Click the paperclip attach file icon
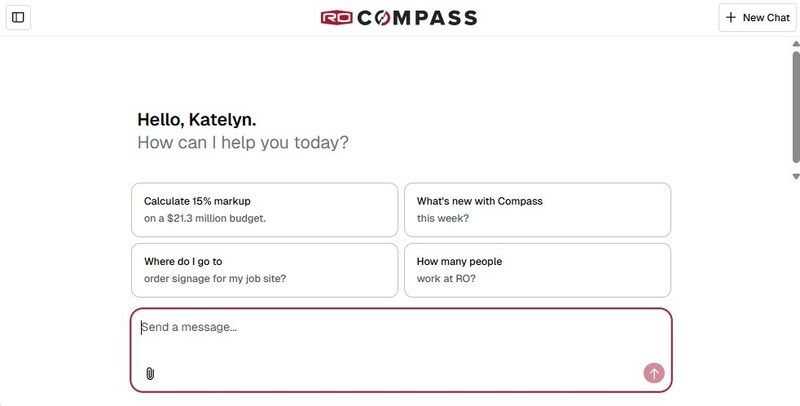Viewport: 800px width, 406px height. 150,373
